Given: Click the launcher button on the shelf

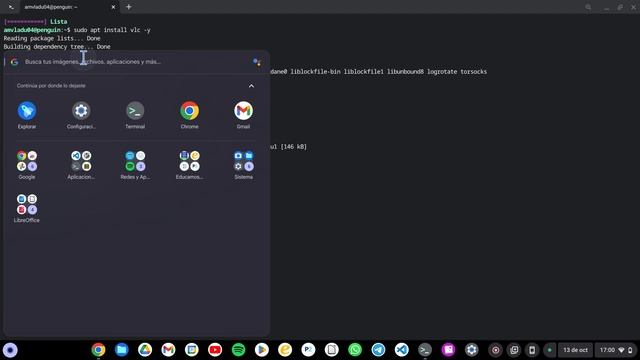Looking at the screenshot, I should click(10, 350).
